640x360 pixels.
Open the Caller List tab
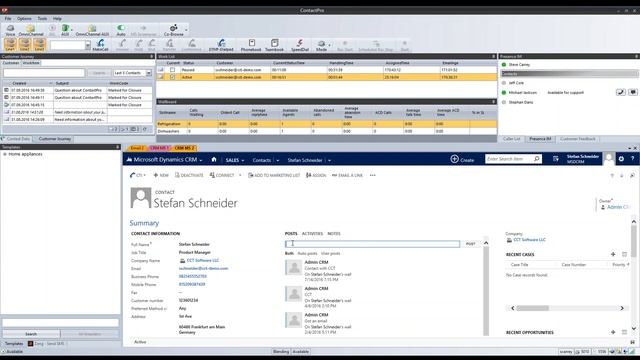click(x=511, y=139)
